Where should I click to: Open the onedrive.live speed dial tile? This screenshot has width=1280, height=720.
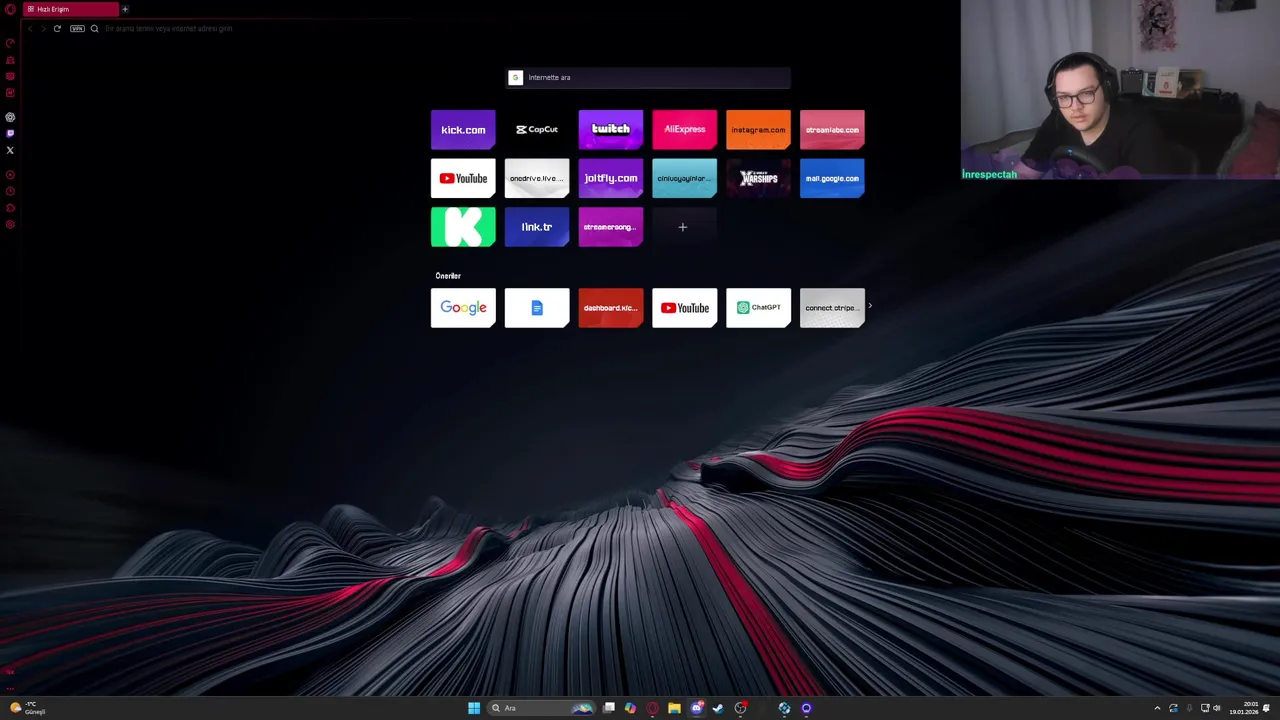537,178
